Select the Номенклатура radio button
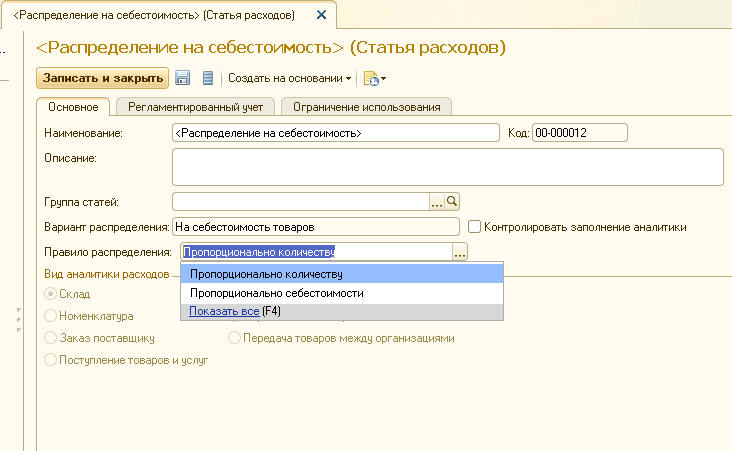 click(x=50, y=316)
